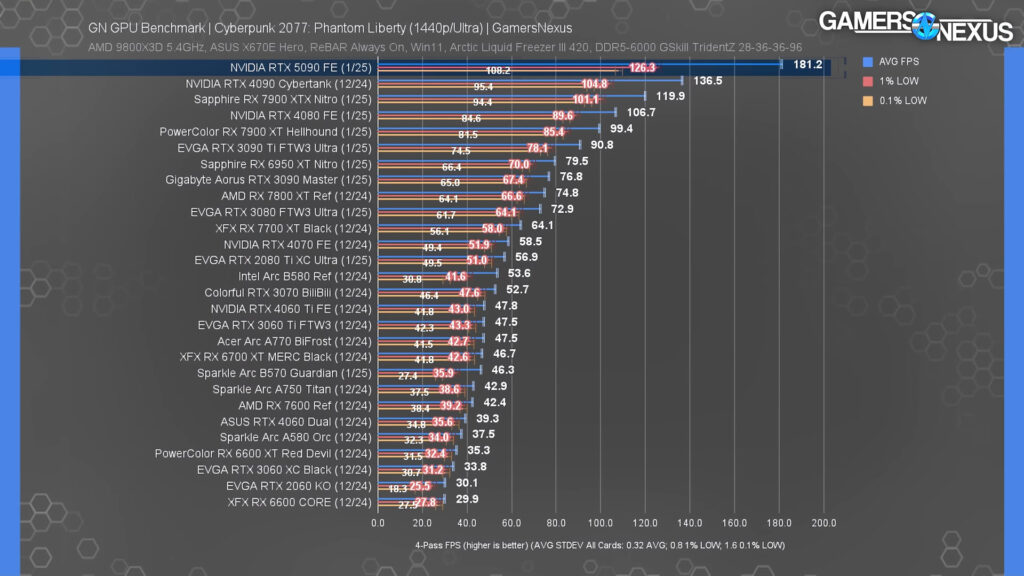Select the 'PowerColor RX 7900 XT Hellhound (1/25)' label
Viewport: 1024px width, 576px height.
click(x=265, y=132)
